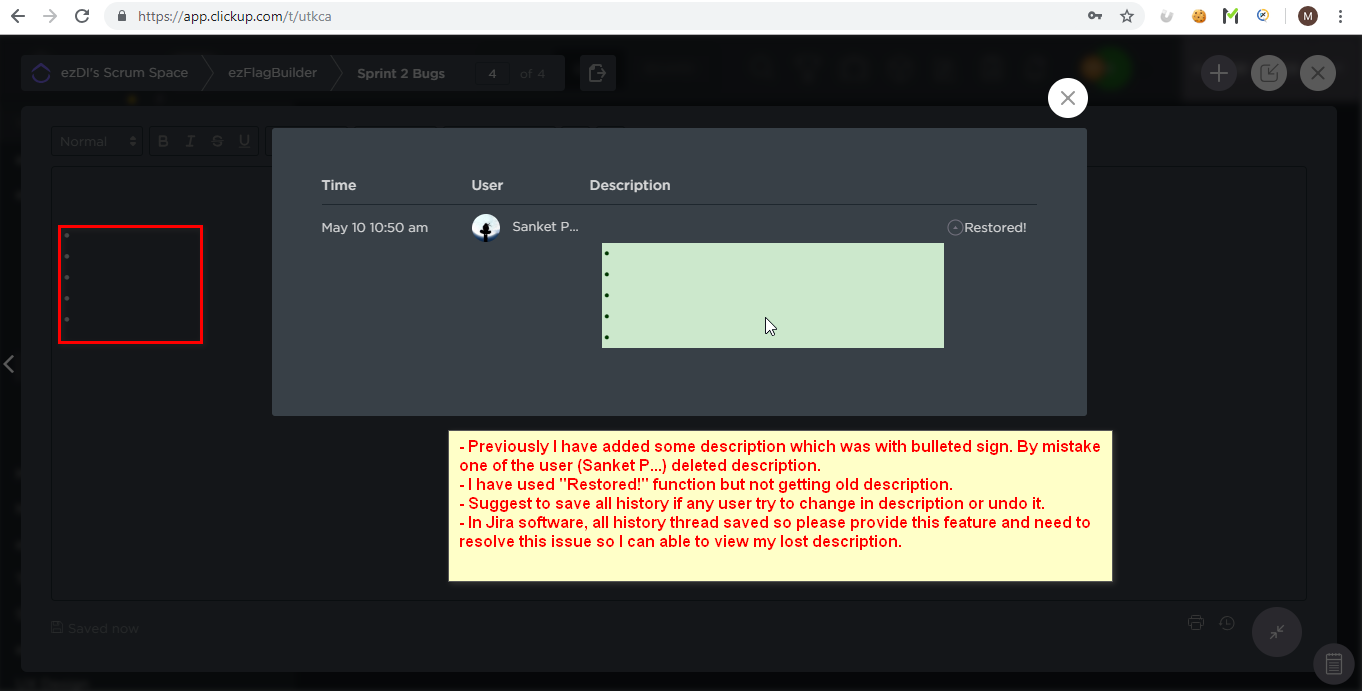Click the Description column header
1362x691 pixels.
tap(630, 185)
